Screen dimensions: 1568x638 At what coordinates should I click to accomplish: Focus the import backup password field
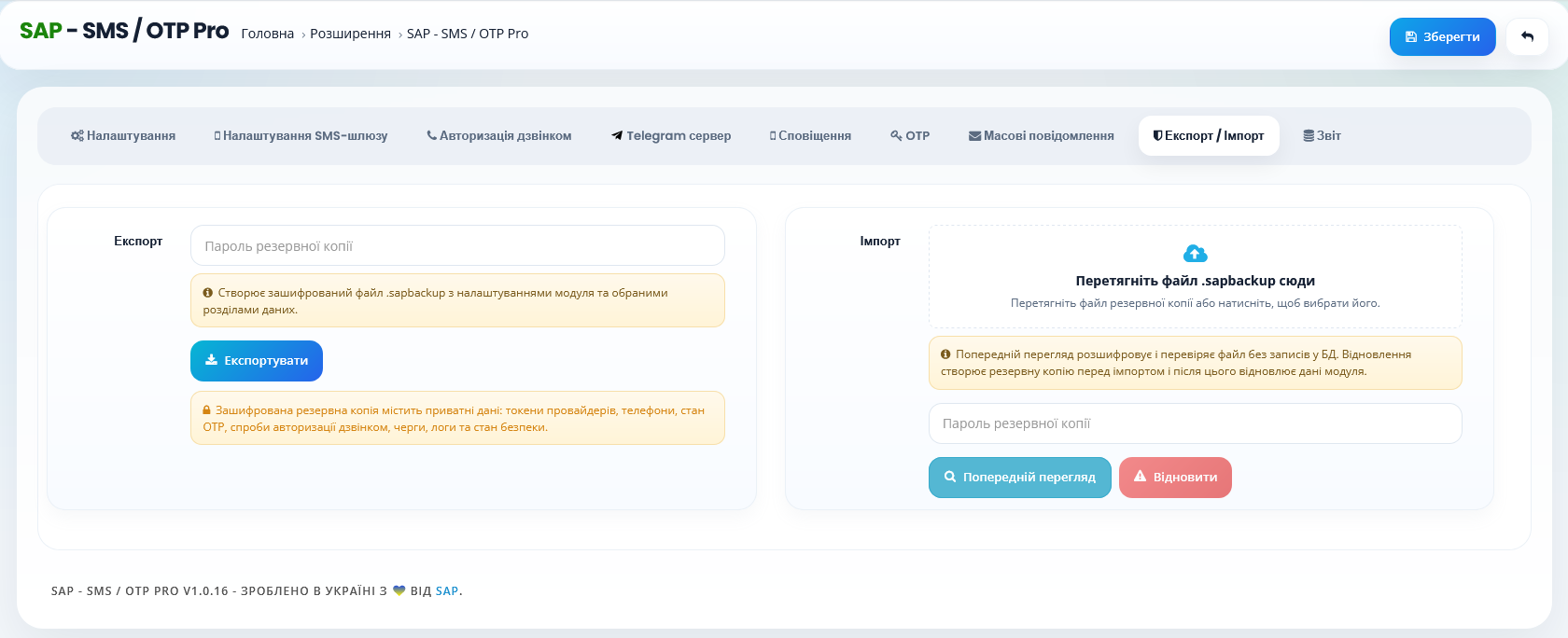1195,423
